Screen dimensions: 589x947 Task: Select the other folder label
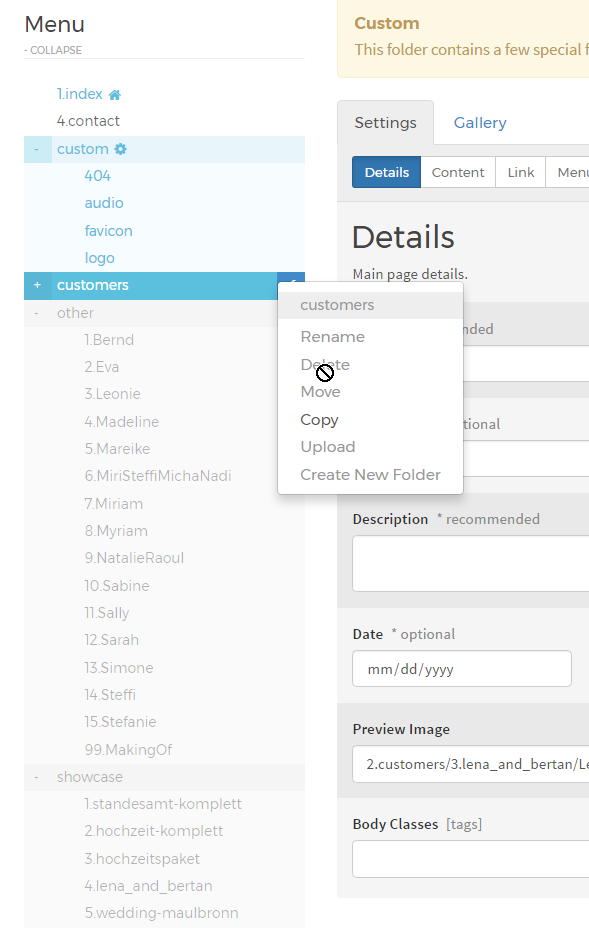76,313
